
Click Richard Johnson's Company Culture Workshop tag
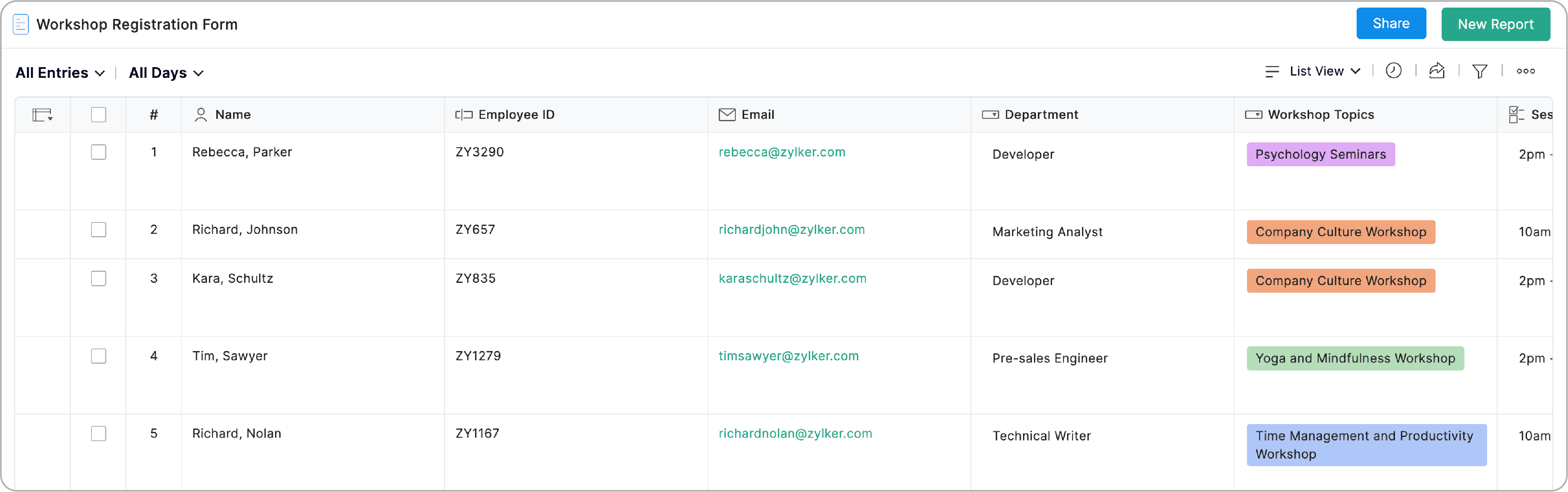[x=1340, y=232]
